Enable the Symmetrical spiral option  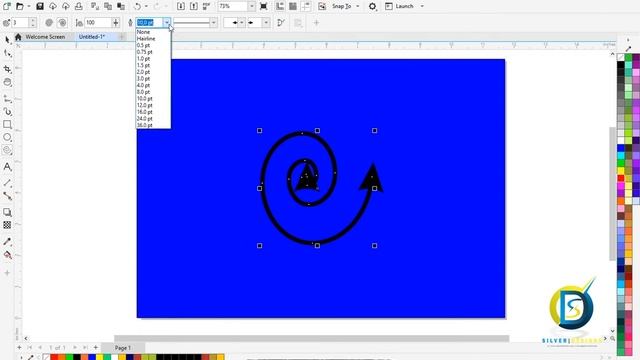[x=49, y=23]
